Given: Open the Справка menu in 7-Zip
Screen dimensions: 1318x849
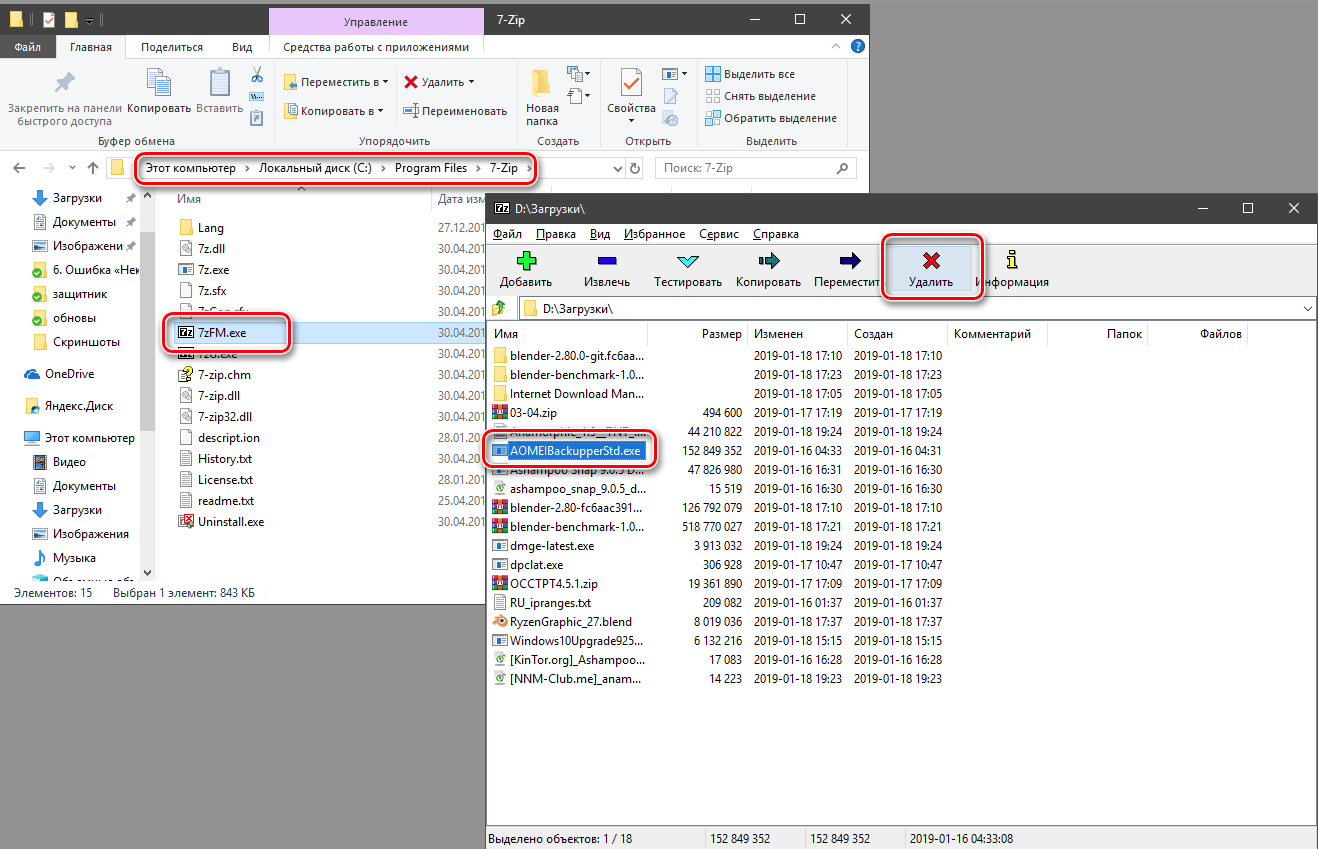Looking at the screenshot, I should tap(775, 234).
